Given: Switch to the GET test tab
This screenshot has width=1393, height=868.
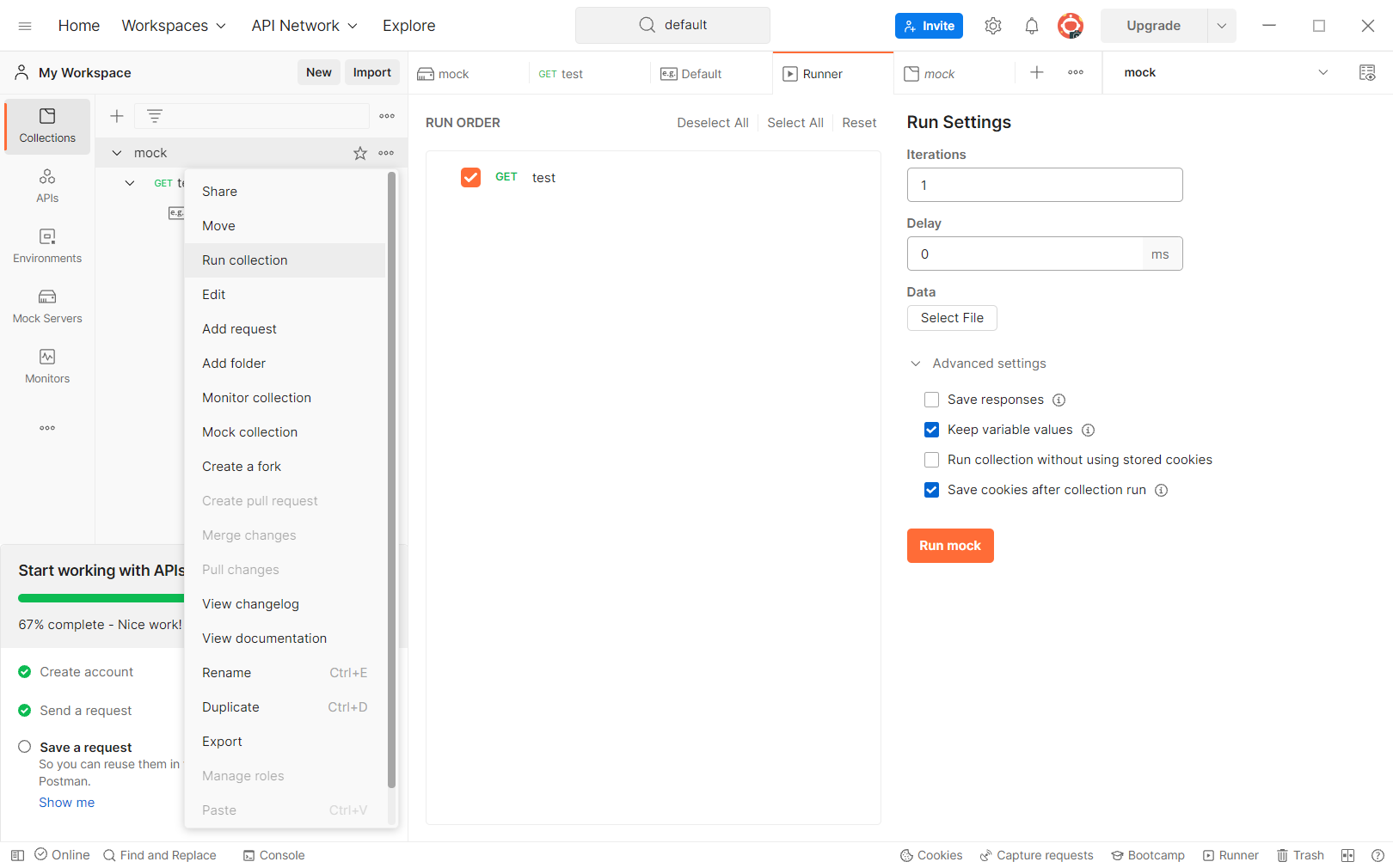Looking at the screenshot, I should [590, 74].
